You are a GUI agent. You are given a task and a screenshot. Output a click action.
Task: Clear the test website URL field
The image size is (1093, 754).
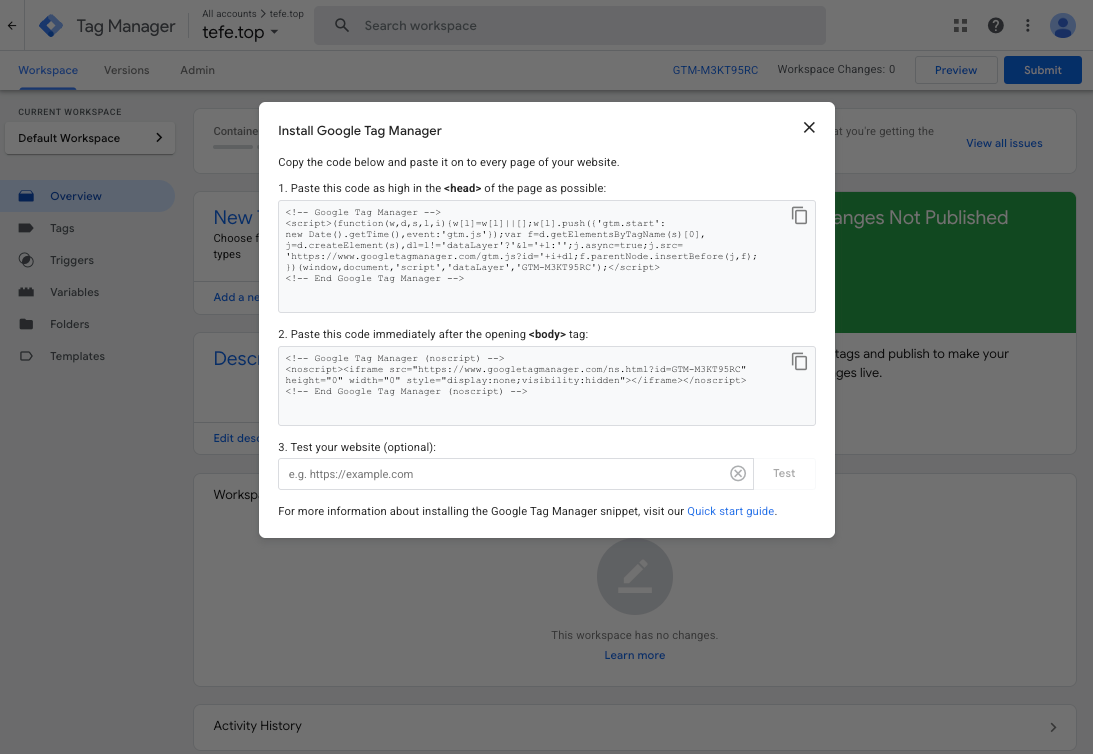pos(737,474)
